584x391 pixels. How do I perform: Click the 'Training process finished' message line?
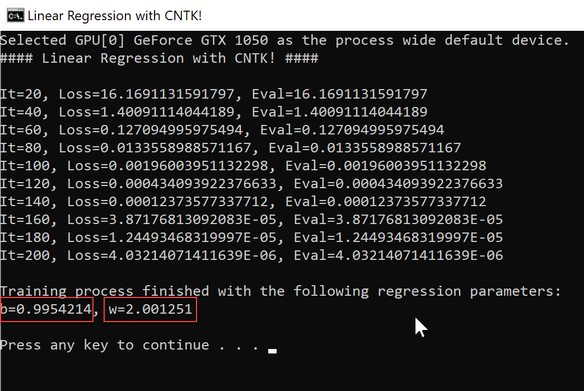pos(280,291)
